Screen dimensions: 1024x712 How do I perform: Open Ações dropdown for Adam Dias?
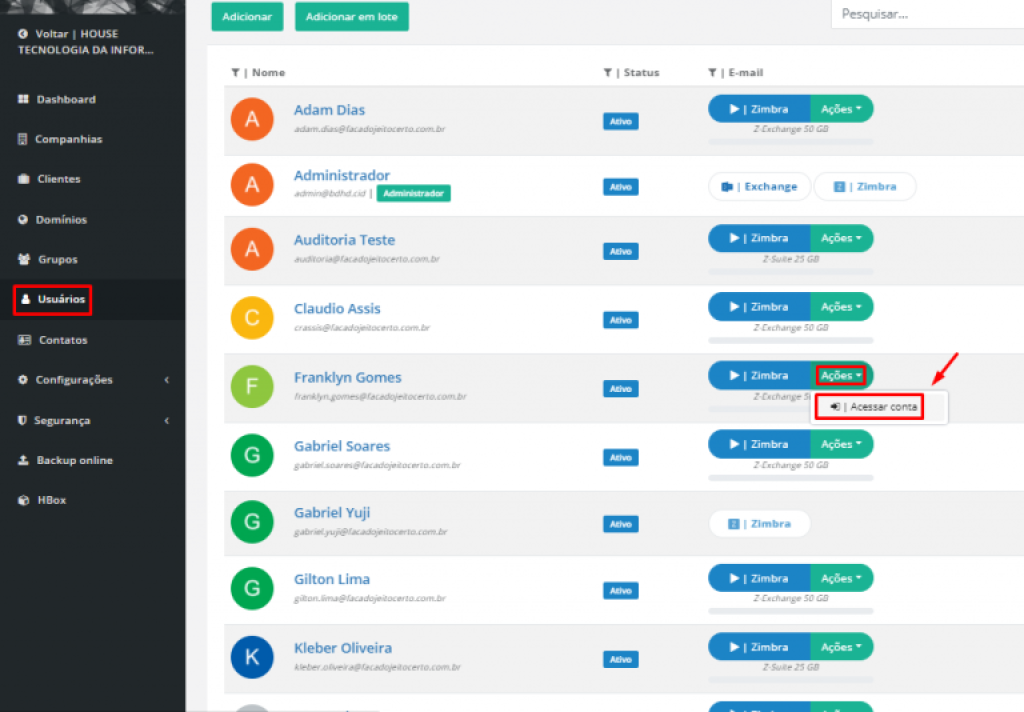tap(841, 109)
